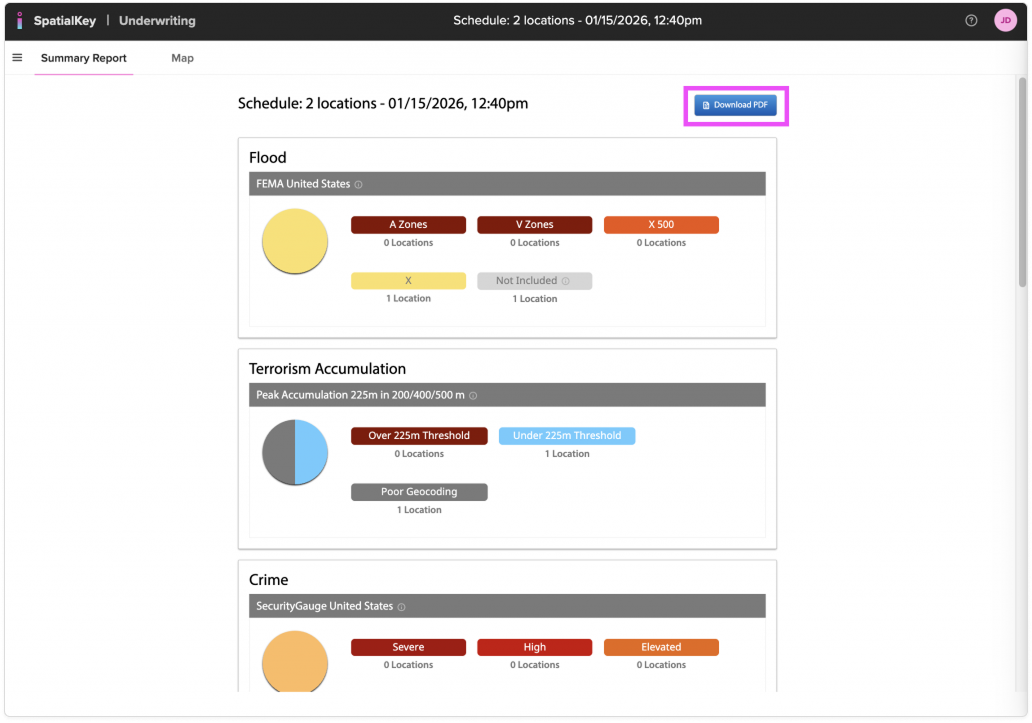Screen dimensions: 1032x723
Task: Click the SpatialKey logo icon
Action: pyautogui.click(x=19, y=21)
